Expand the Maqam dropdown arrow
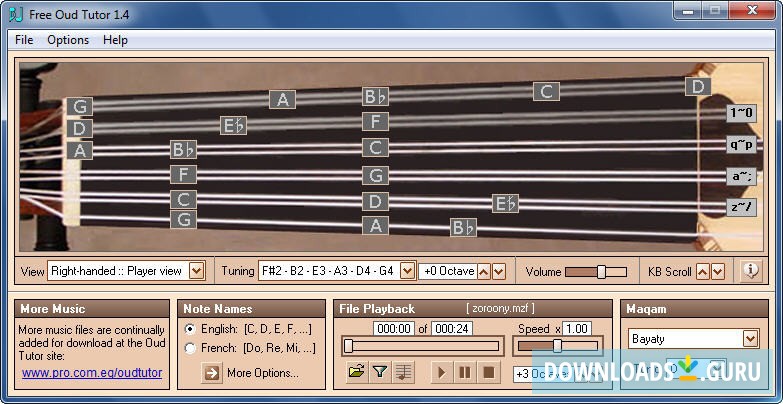 [x=751, y=339]
